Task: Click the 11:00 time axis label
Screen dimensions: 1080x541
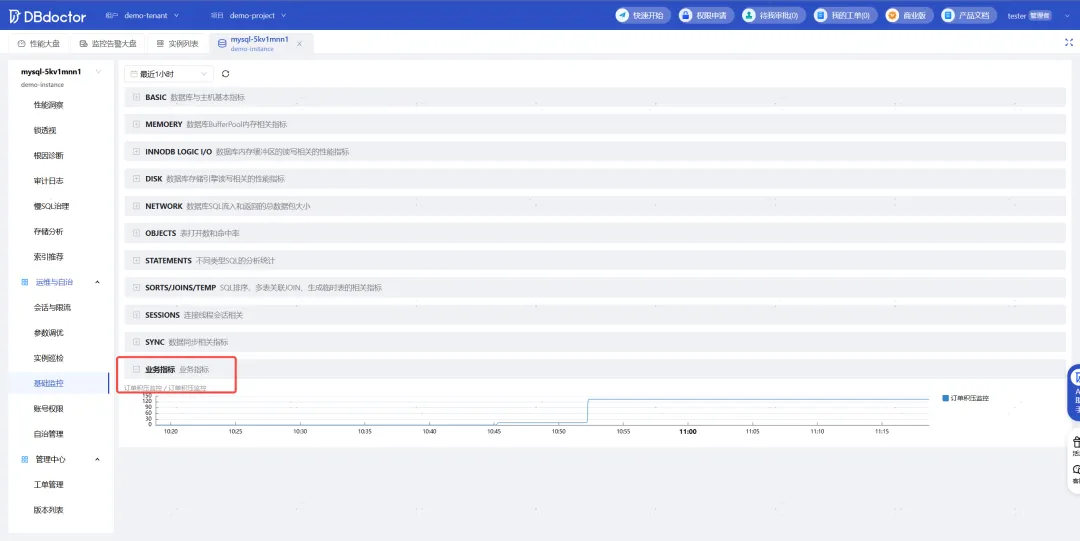Action: 687,432
